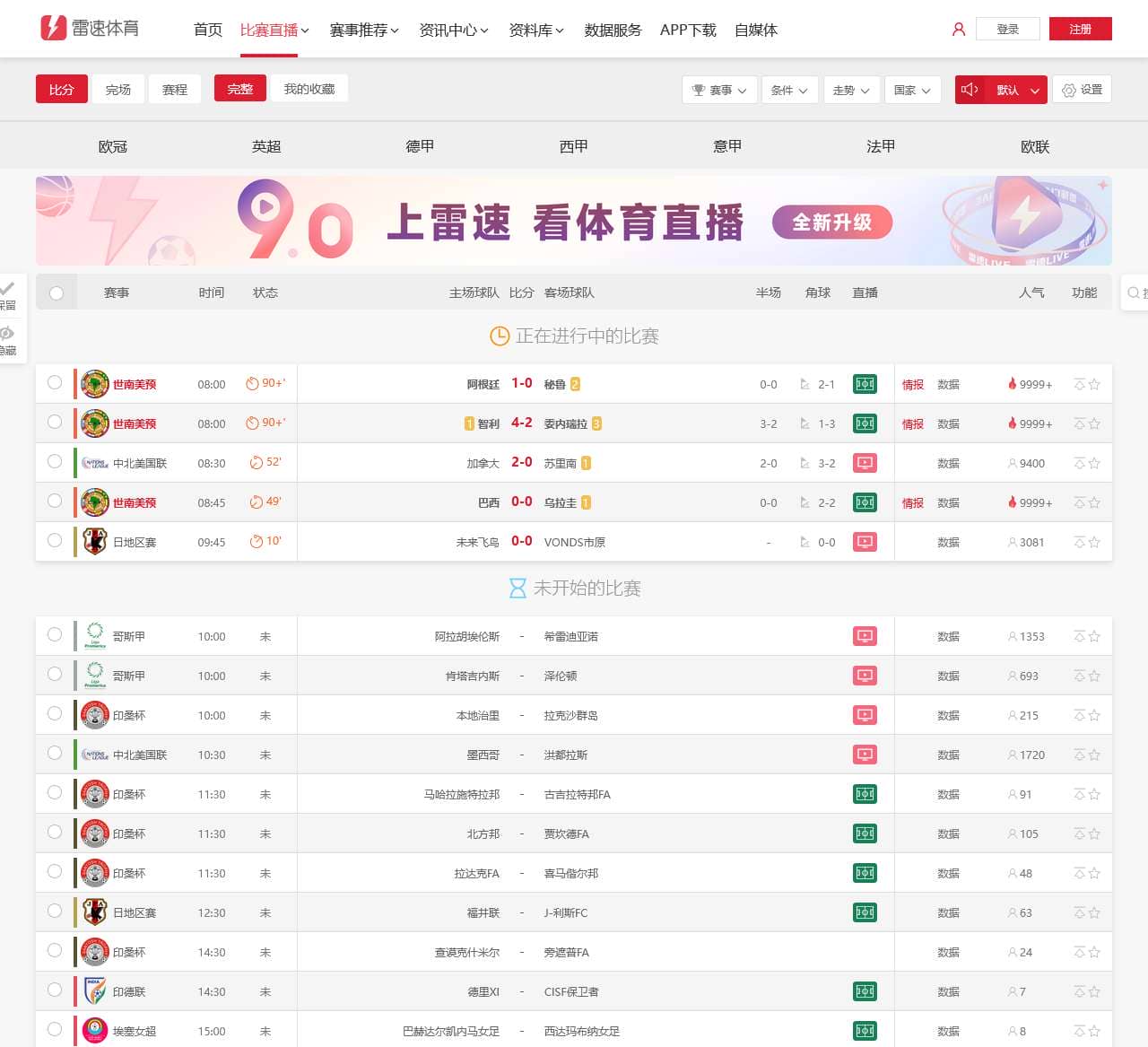Screen dimensions: 1148x1047
Task: Open animated stream for 马哈拉施特拉邦 match
Action: pos(865,794)
